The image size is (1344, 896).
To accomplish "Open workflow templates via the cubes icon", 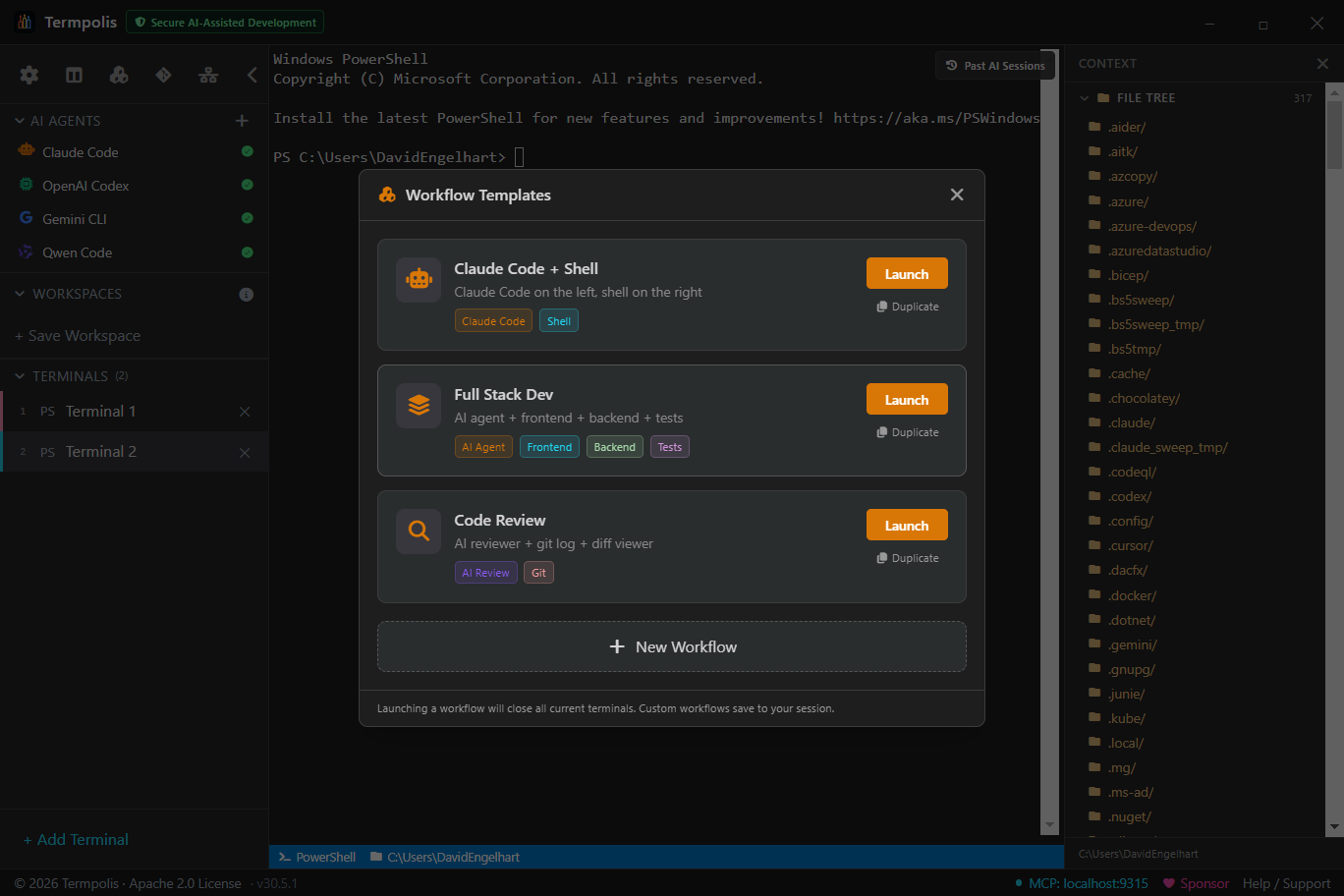I will [x=119, y=75].
